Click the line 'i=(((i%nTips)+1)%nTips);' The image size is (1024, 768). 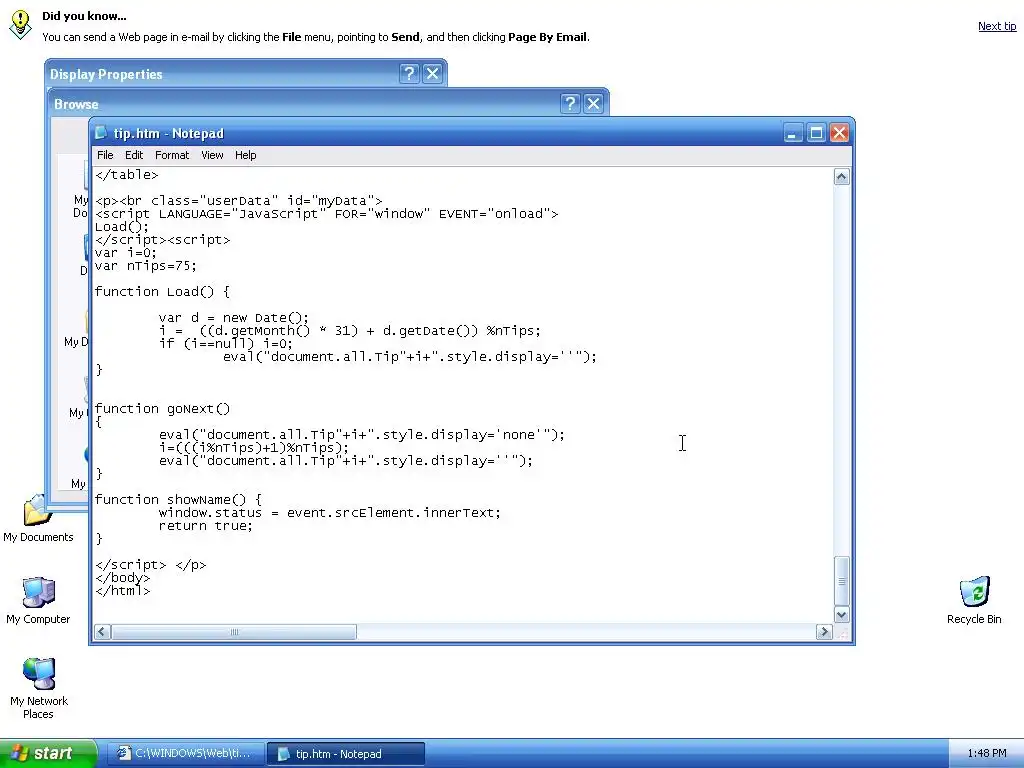coord(253,447)
